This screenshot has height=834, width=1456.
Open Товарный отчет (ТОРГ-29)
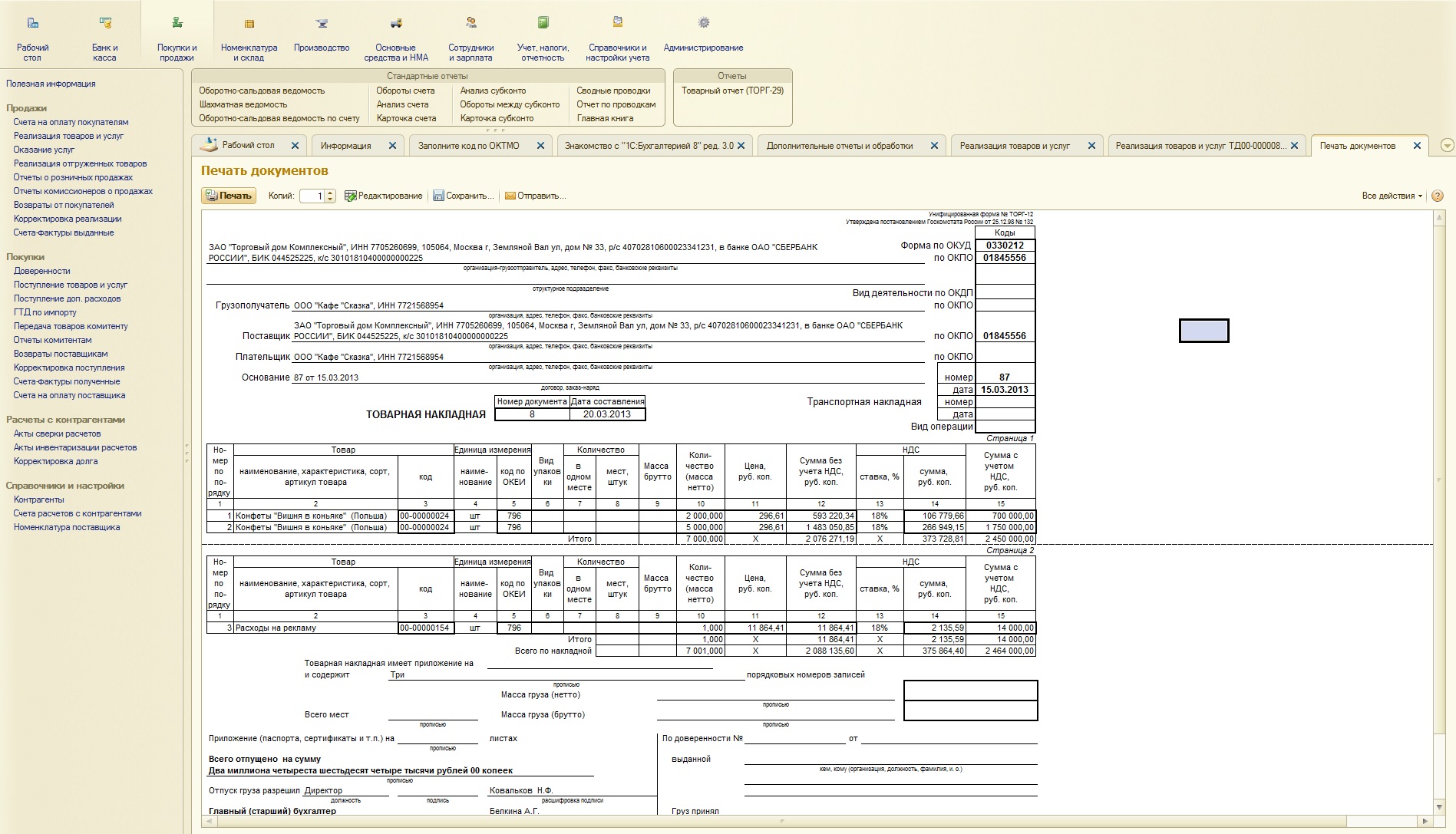pos(732,91)
